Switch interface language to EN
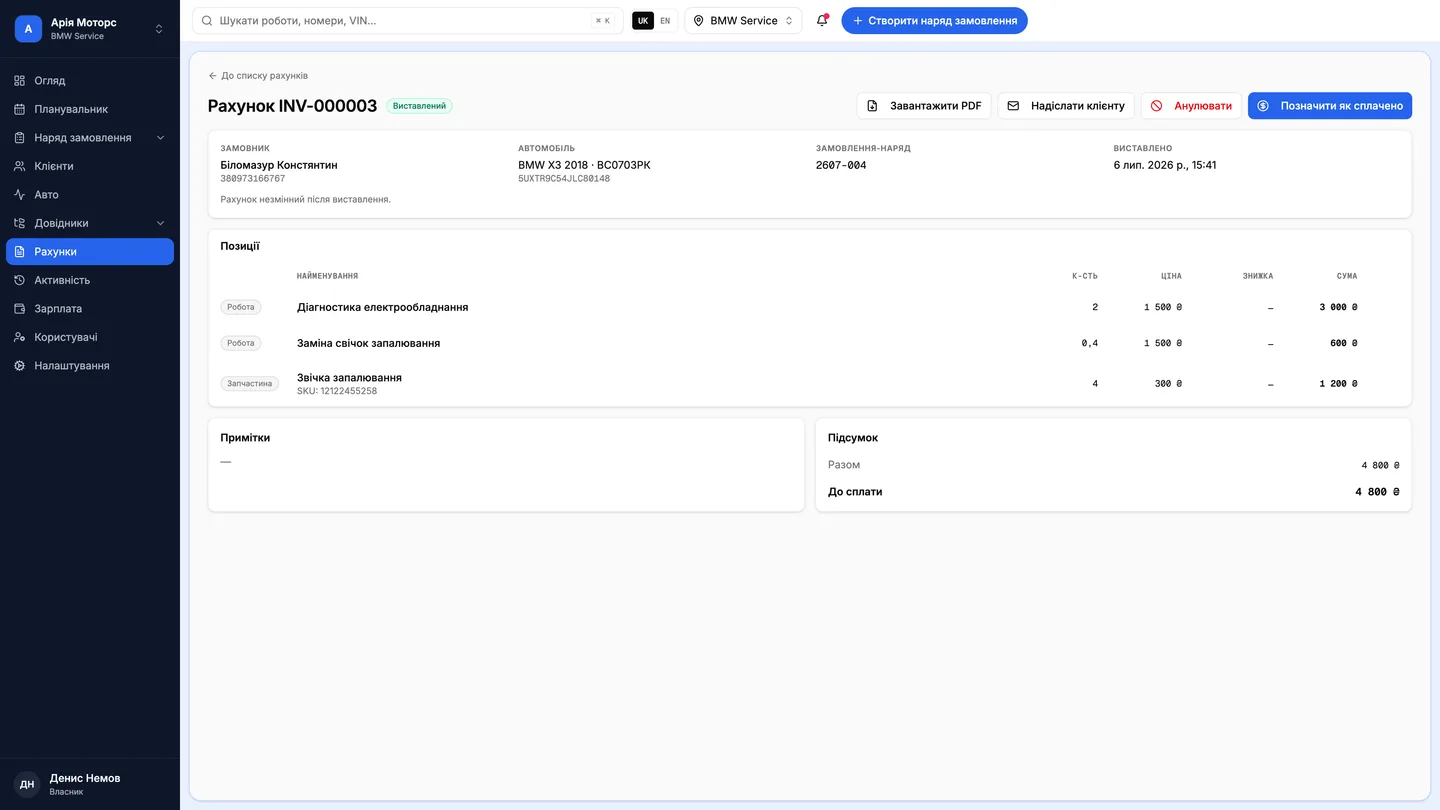This screenshot has height=810, width=1440. [x=665, y=20]
